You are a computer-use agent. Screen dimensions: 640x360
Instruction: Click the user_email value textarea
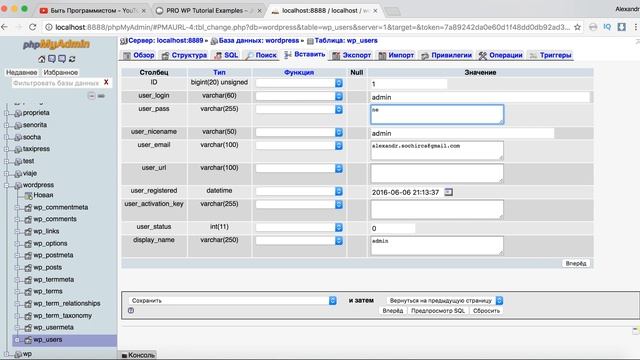437,151
